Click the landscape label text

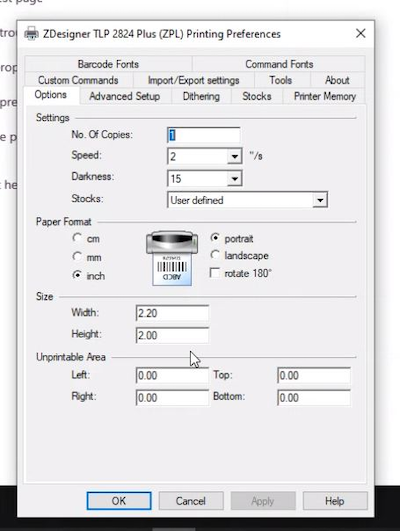247,256
